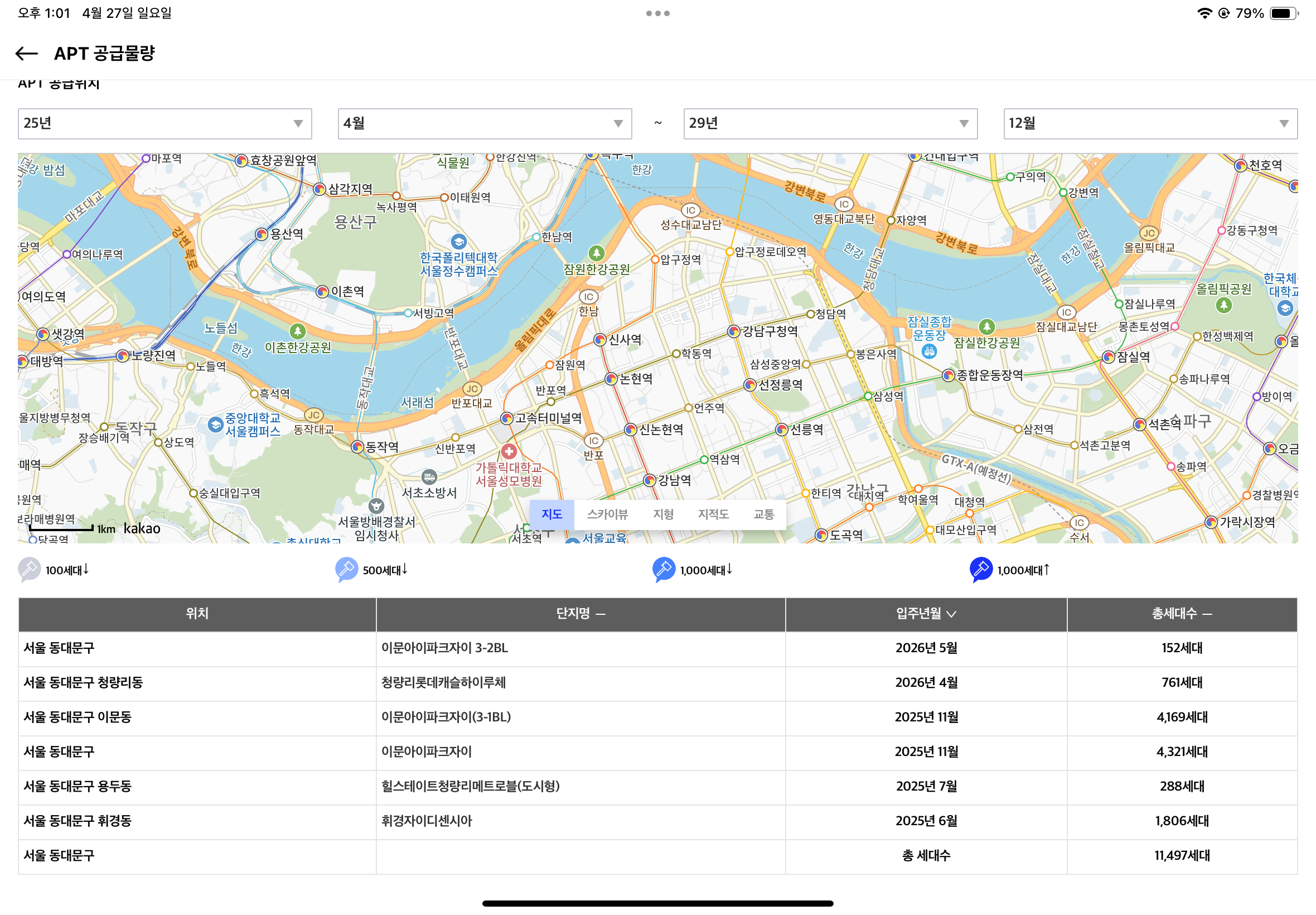Tap the 1km map scale bar
The image size is (1316, 915).
[x=62, y=528]
